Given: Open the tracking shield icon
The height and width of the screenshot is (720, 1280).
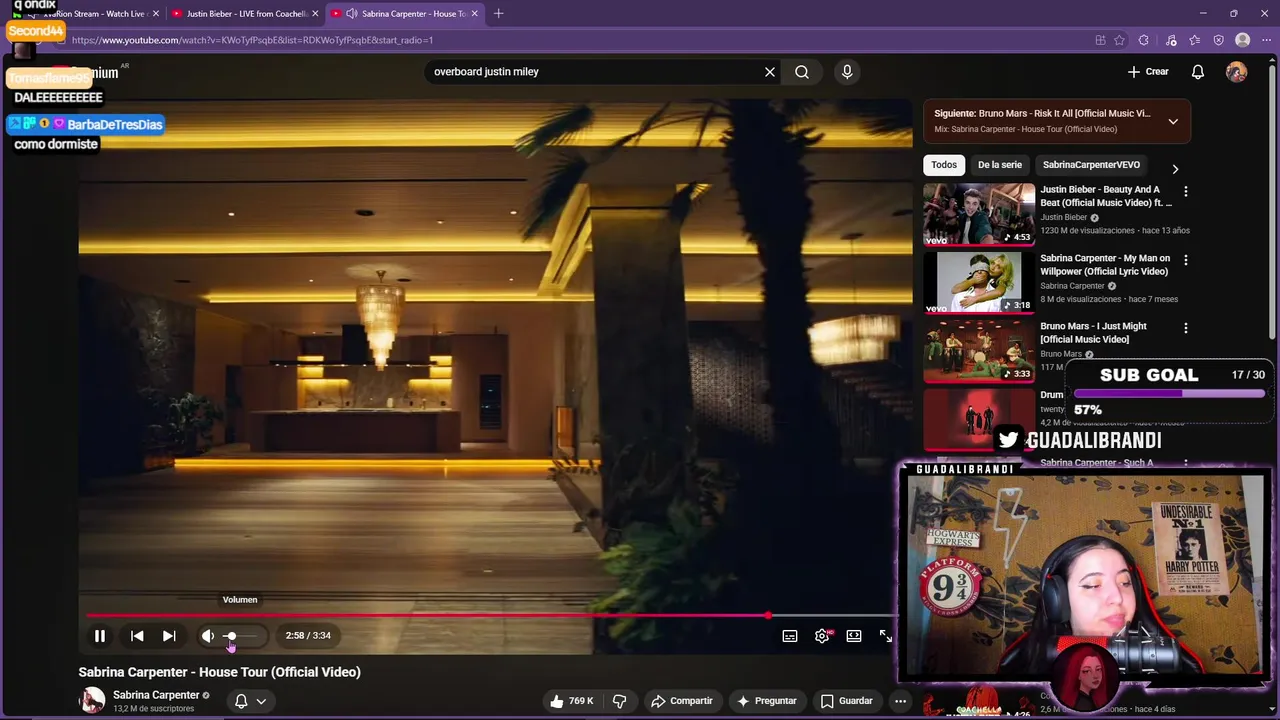Looking at the screenshot, I should coord(1218,40).
